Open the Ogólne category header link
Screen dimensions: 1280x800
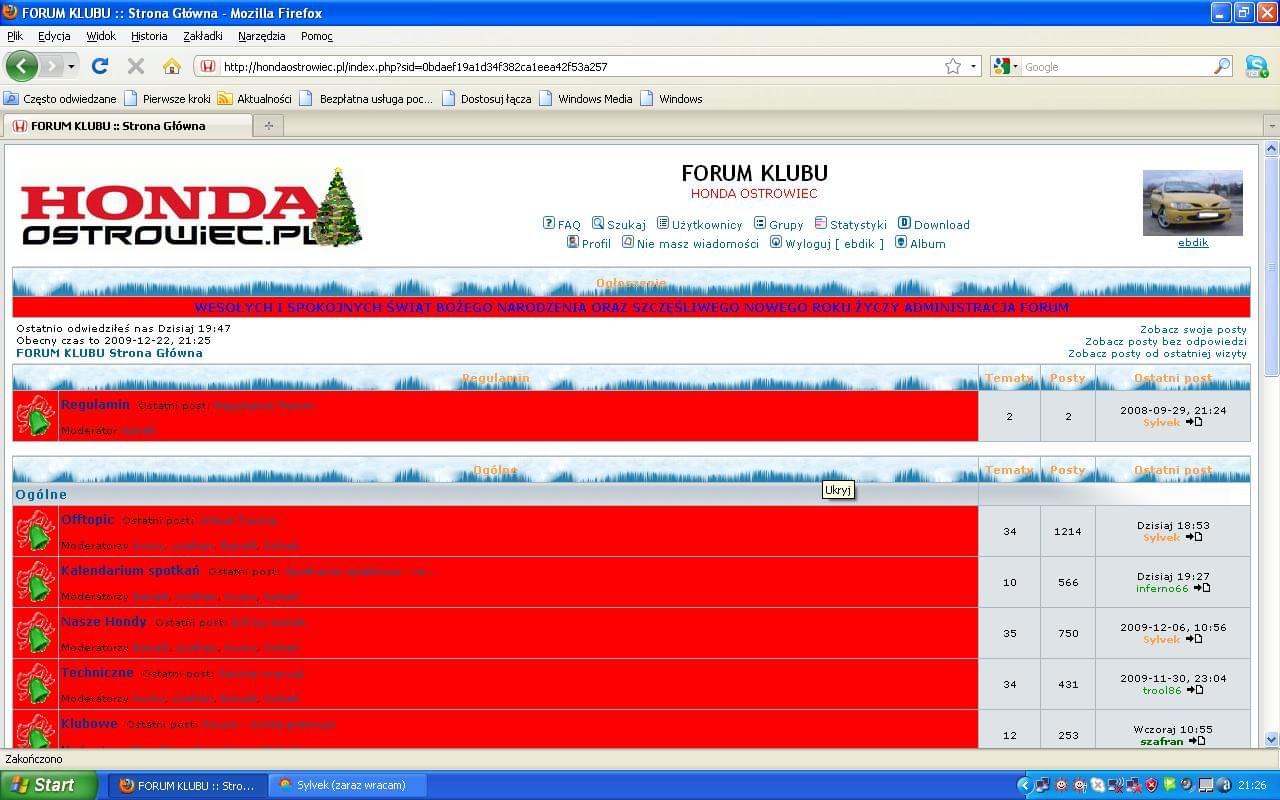(x=41, y=494)
